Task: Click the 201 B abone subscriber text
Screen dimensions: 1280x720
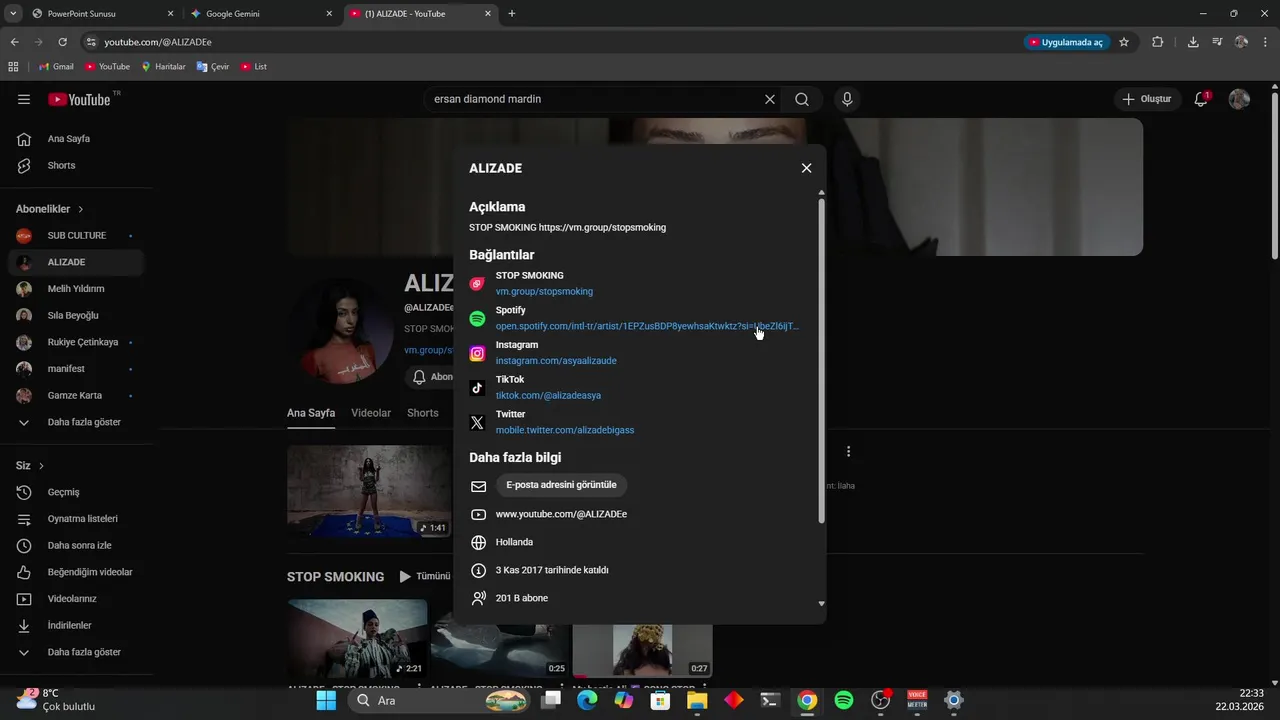Action: (522, 598)
